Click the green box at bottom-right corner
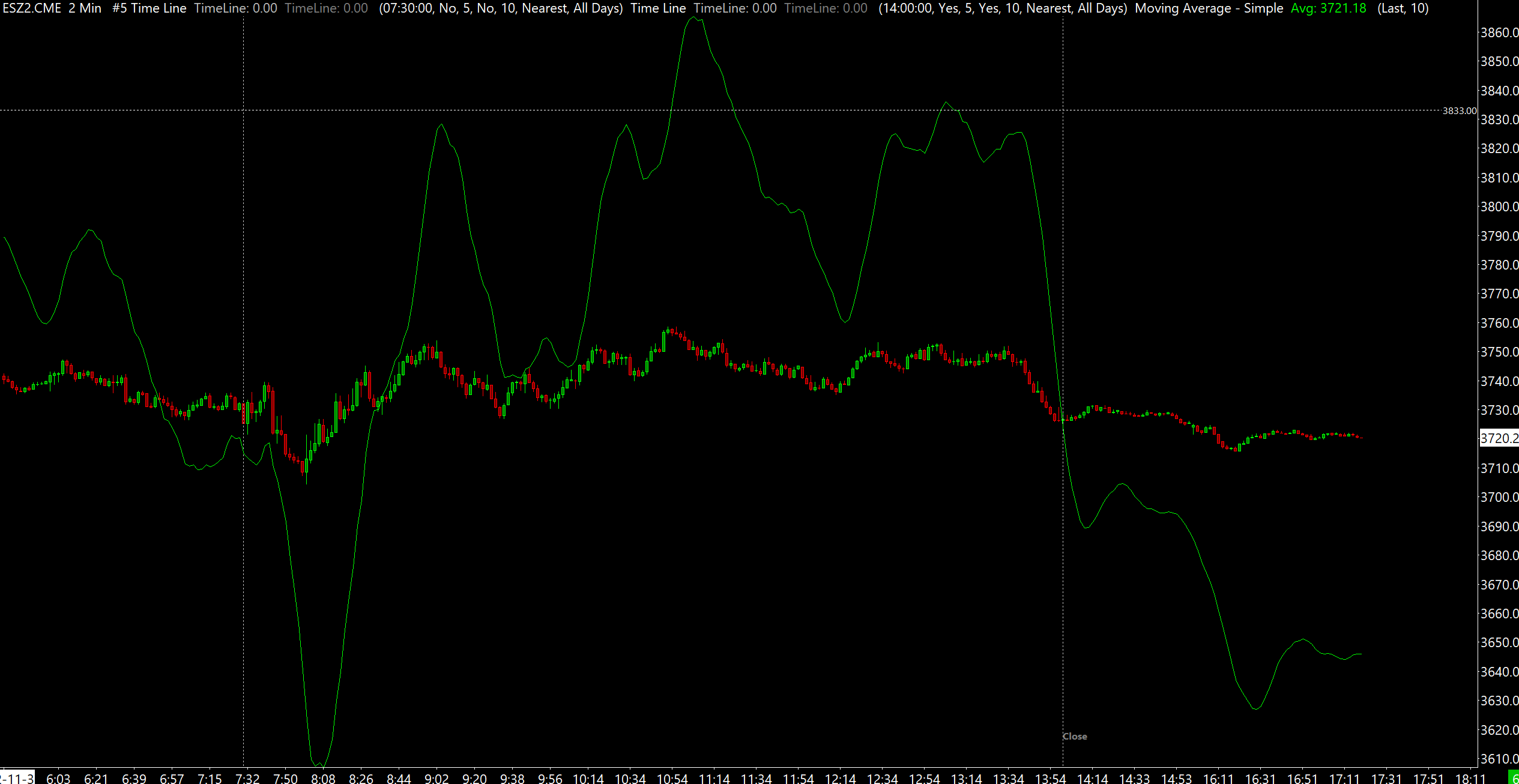Image resolution: width=1519 pixels, height=784 pixels. point(1514,778)
